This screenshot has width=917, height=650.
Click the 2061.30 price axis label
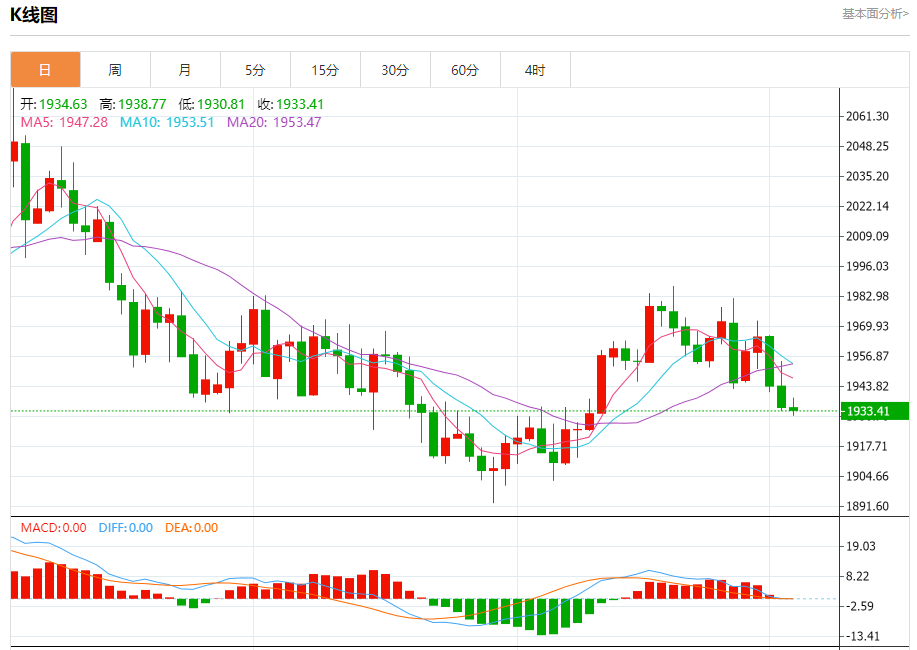(867, 116)
